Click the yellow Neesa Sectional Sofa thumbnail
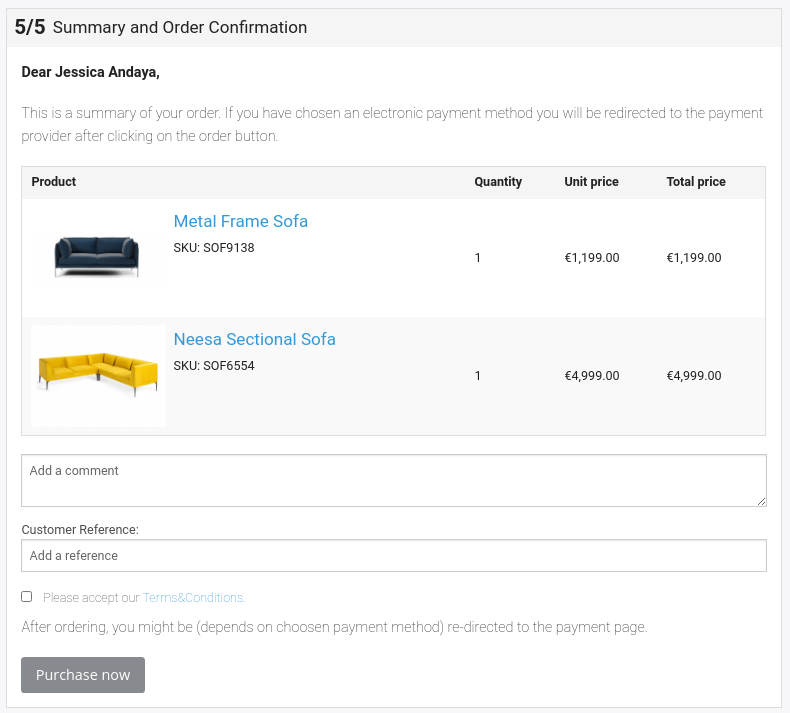The width and height of the screenshot is (790, 713). pyautogui.click(x=98, y=375)
